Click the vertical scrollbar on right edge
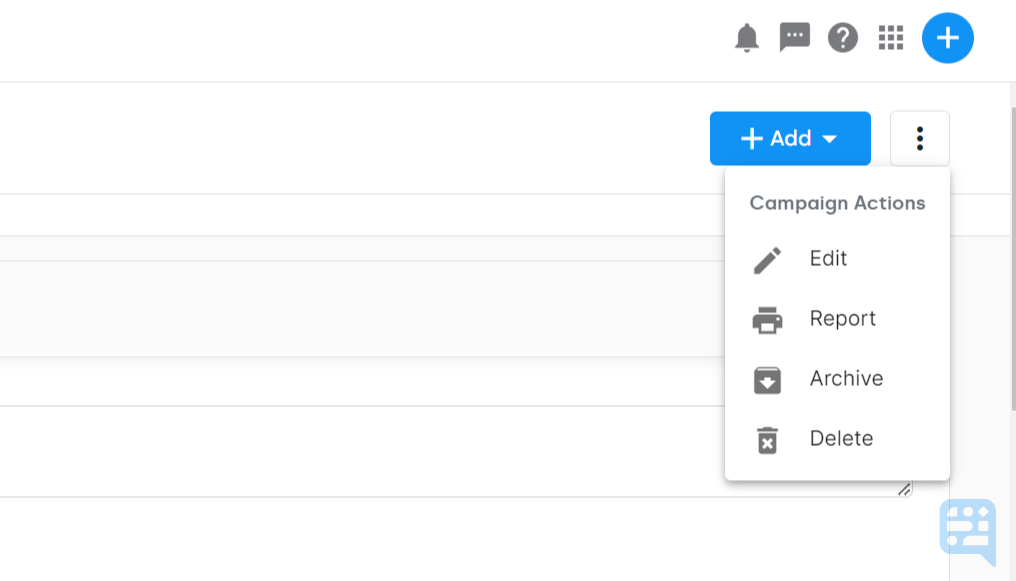 (x=1012, y=250)
